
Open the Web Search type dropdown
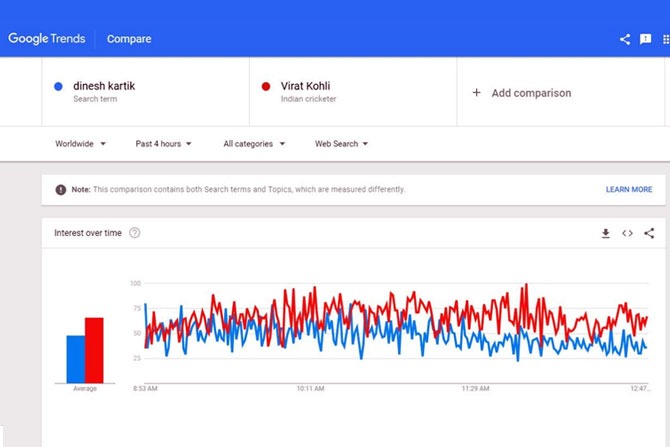point(341,144)
